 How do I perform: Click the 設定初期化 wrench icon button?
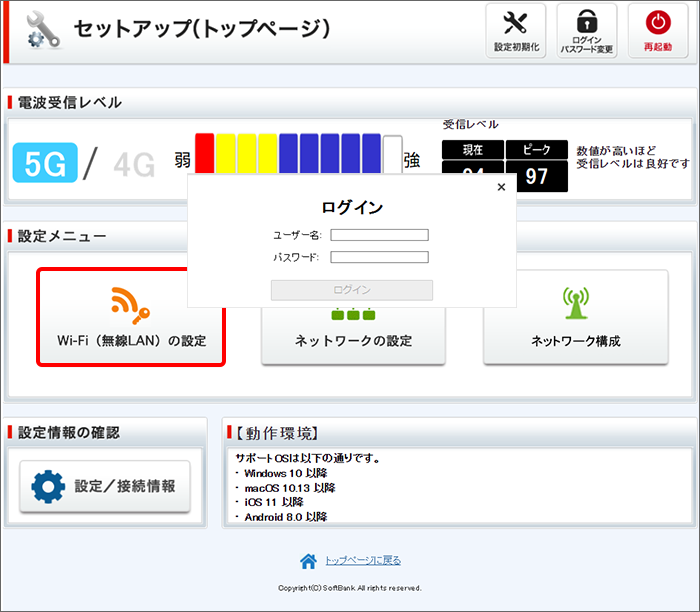click(x=516, y=31)
